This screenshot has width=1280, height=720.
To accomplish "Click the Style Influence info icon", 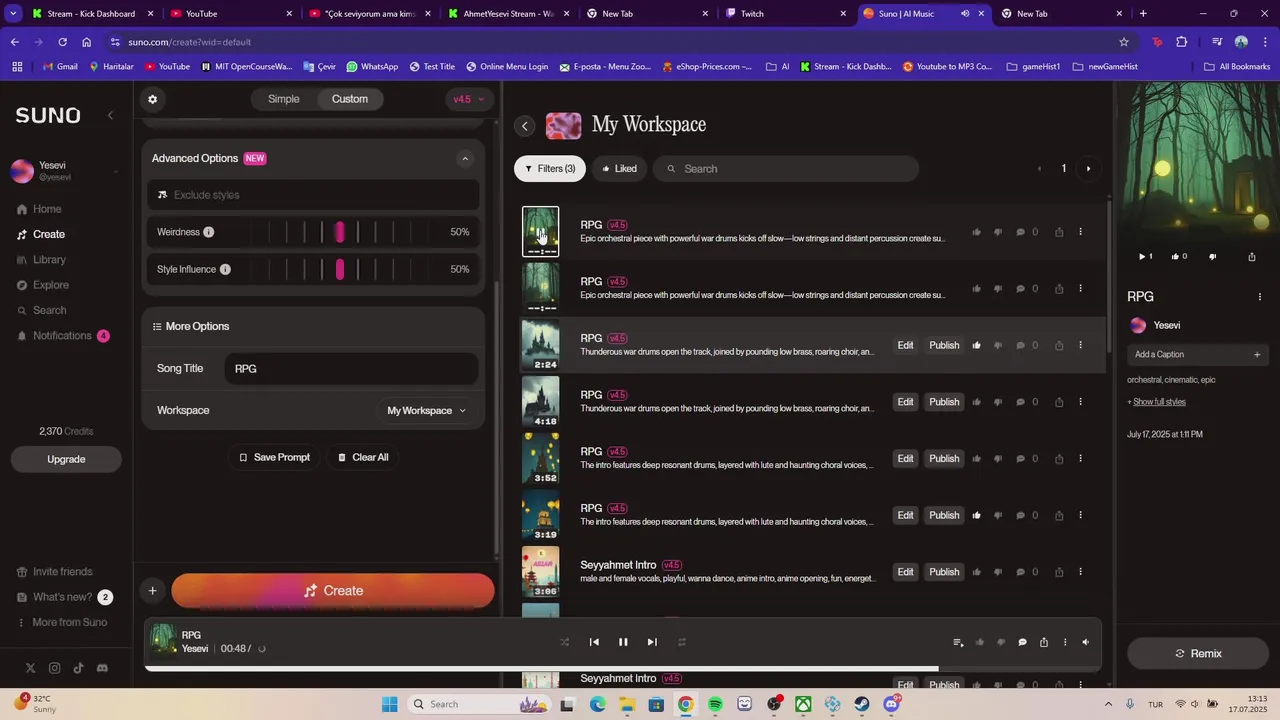I will click(225, 269).
